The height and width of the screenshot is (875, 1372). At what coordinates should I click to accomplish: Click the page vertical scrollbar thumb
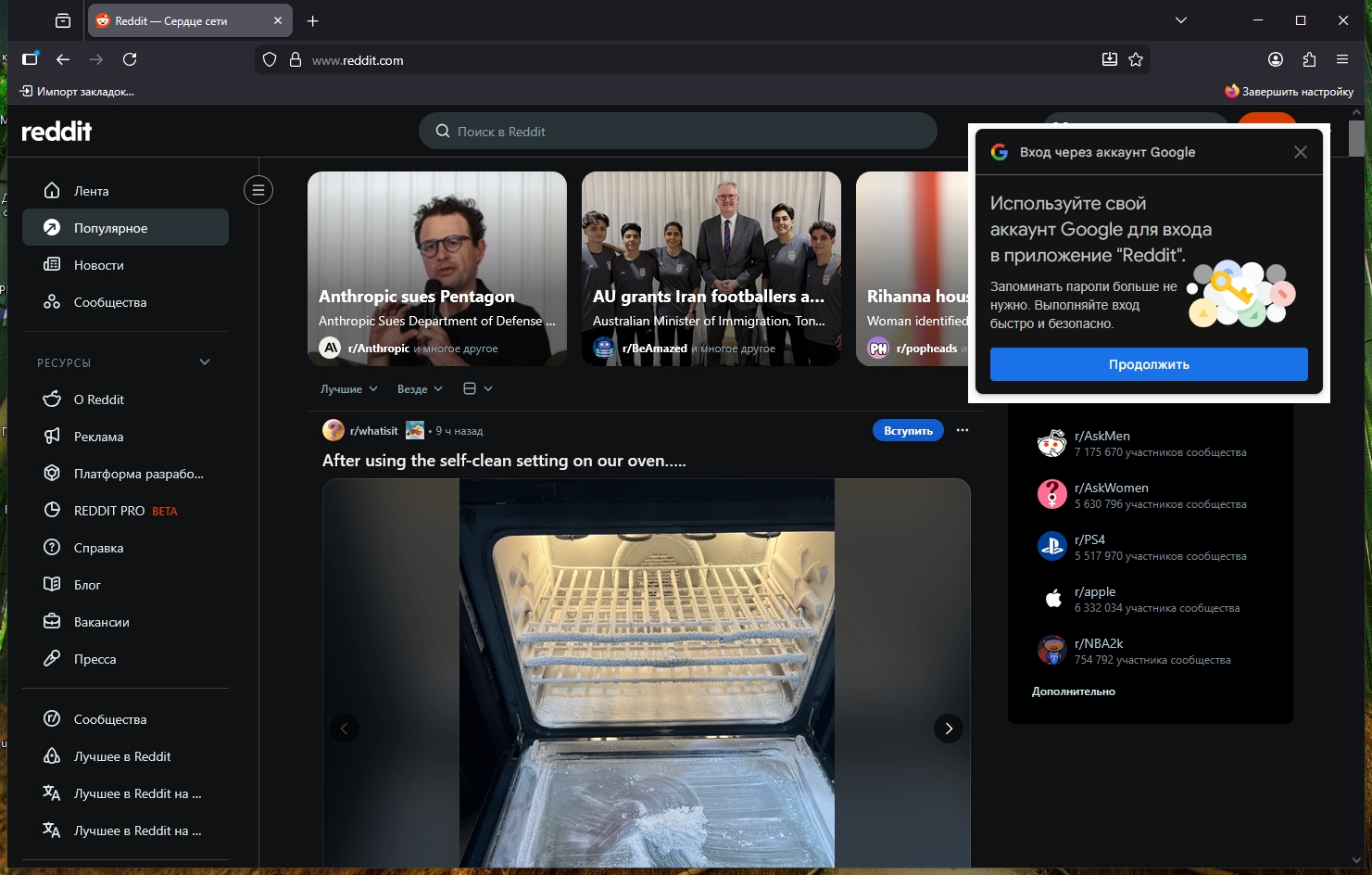pyautogui.click(x=1356, y=138)
